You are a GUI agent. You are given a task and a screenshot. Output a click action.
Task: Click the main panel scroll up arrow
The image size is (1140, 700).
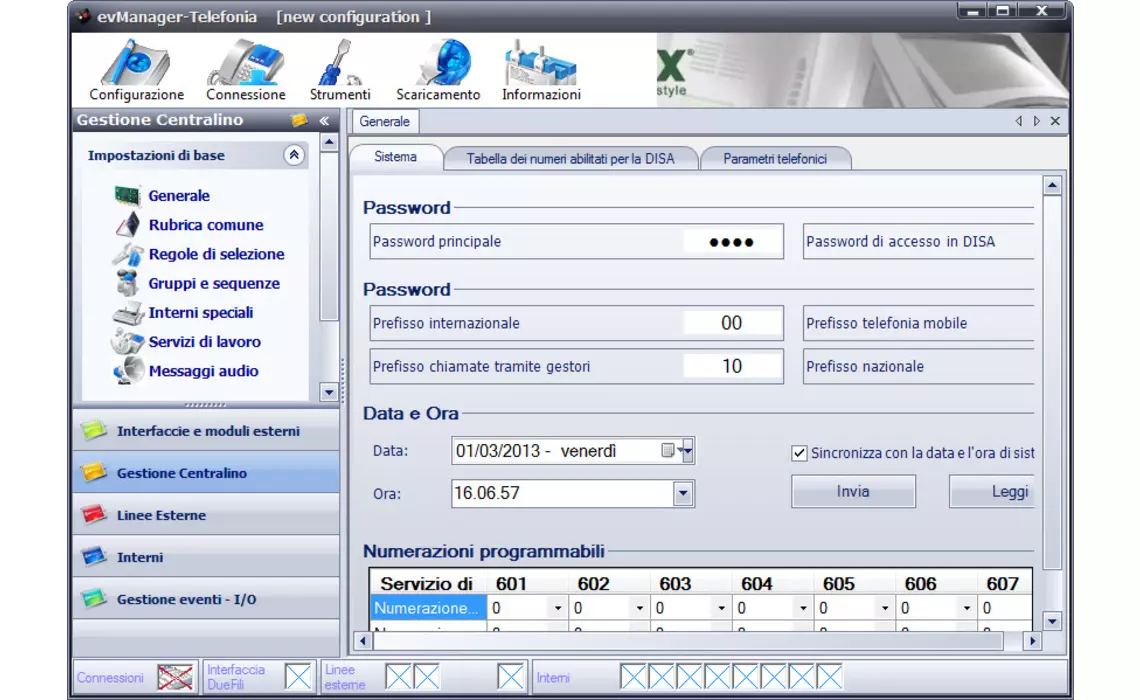pyautogui.click(x=1052, y=186)
